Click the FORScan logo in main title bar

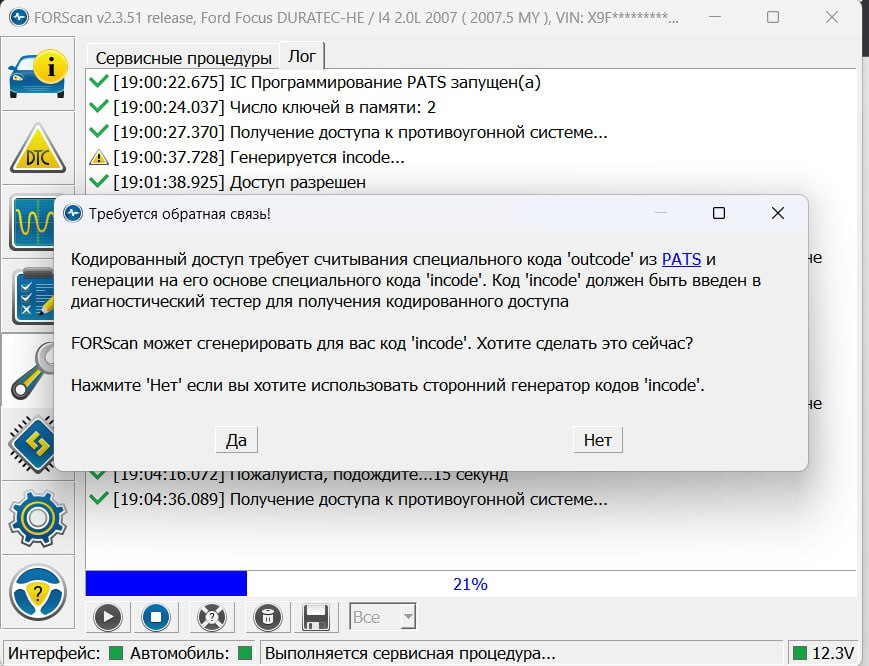19,18
